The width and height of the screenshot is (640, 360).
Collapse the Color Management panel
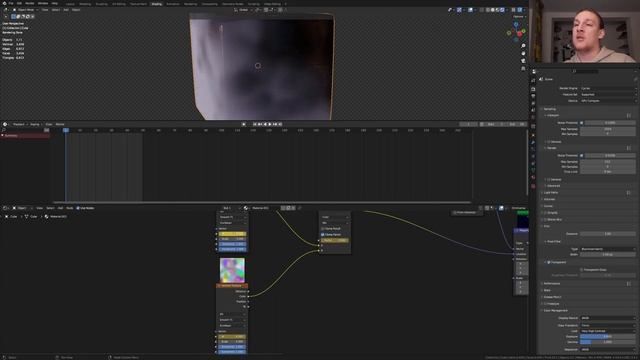[555, 311]
